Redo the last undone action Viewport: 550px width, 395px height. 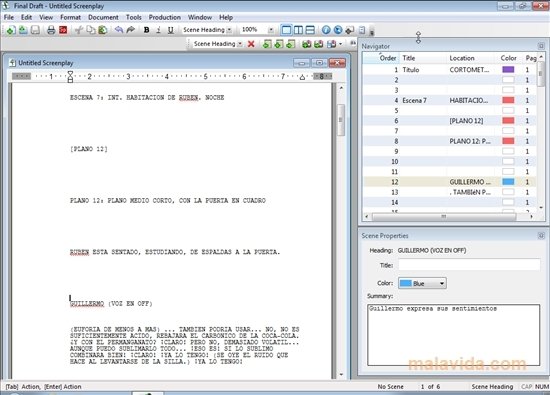pos(130,30)
